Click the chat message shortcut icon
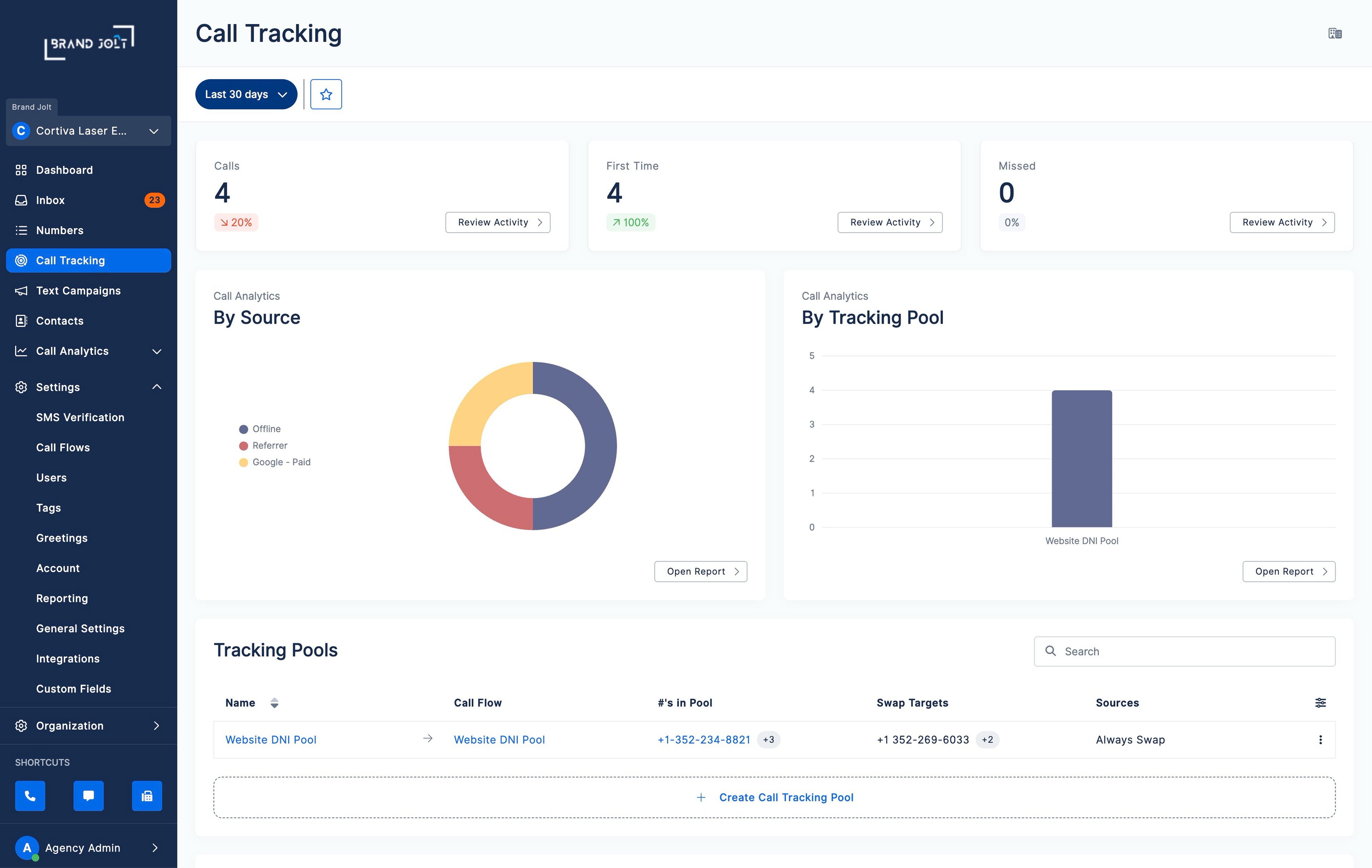Viewport: 1372px width, 868px height. [88, 795]
